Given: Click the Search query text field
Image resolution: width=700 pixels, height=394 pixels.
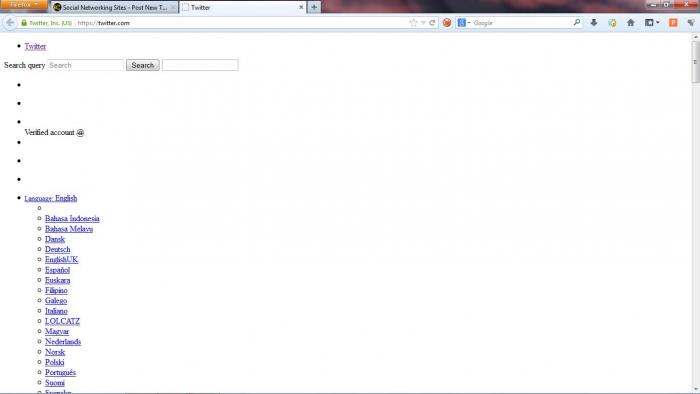Looking at the screenshot, I should 85,65.
